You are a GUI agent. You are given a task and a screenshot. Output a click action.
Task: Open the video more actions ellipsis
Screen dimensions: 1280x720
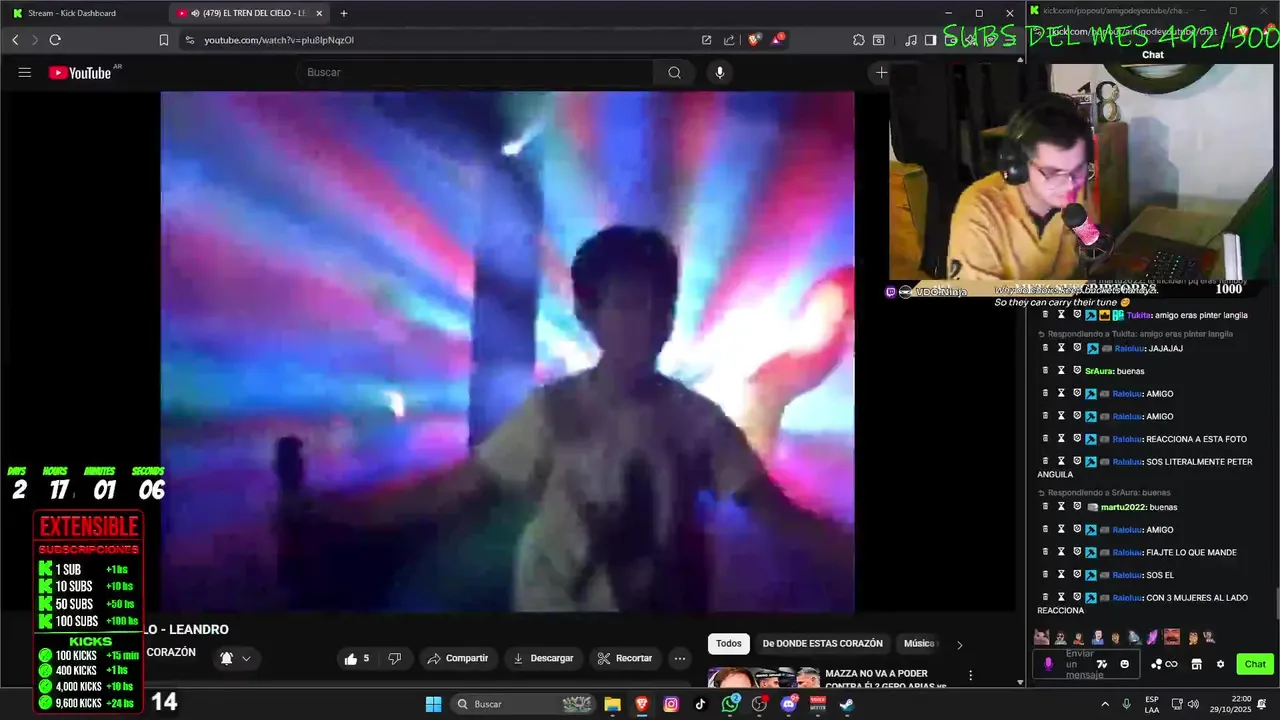[x=680, y=658]
